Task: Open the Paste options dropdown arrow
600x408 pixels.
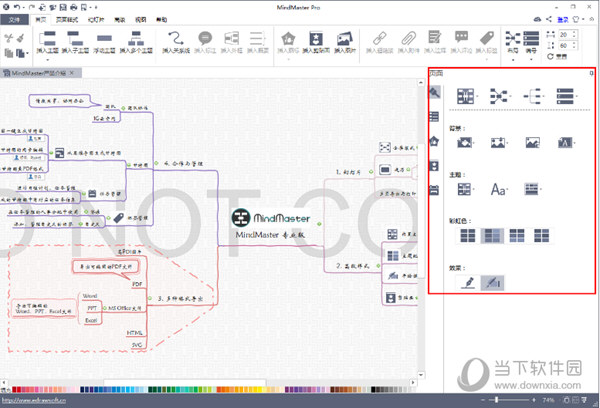Action: click(x=28, y=53)
